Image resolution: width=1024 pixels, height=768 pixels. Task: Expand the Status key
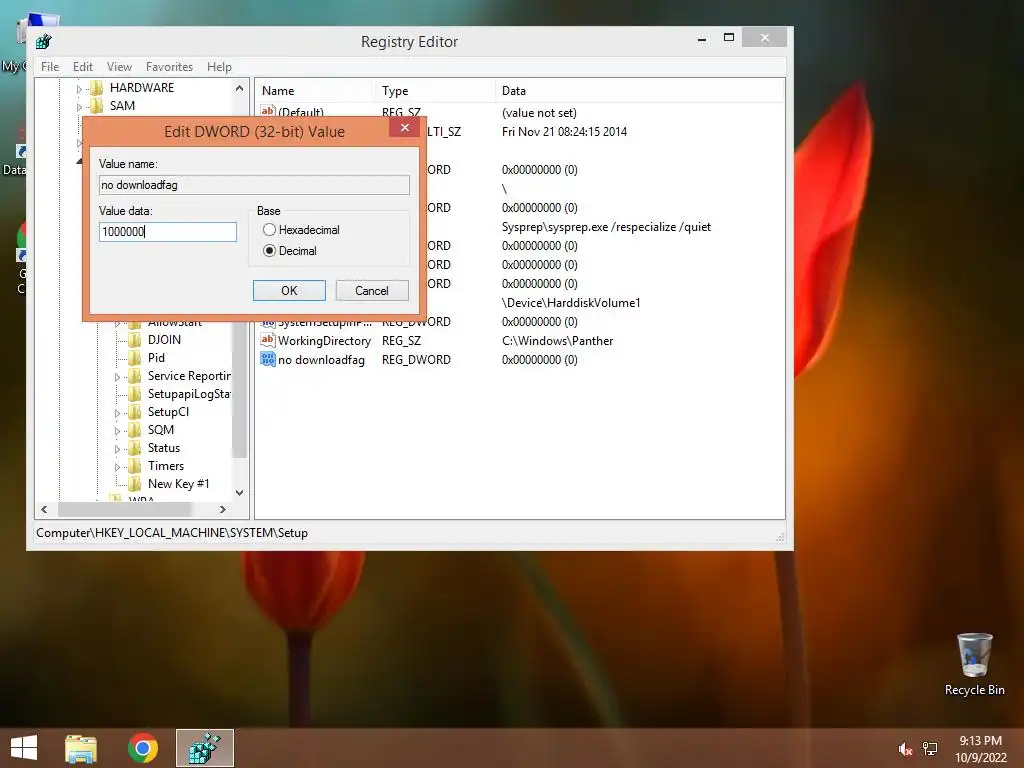(117, 449)
